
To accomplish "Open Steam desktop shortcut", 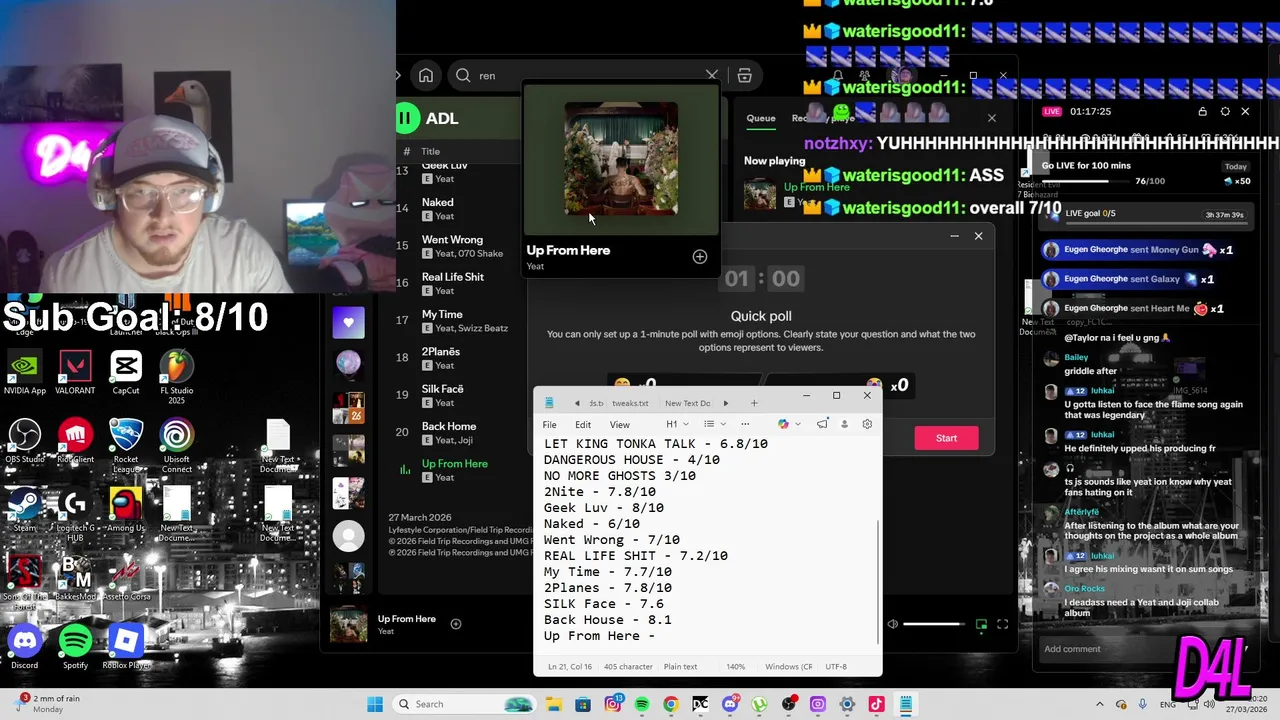I will (x=24, y=509).
